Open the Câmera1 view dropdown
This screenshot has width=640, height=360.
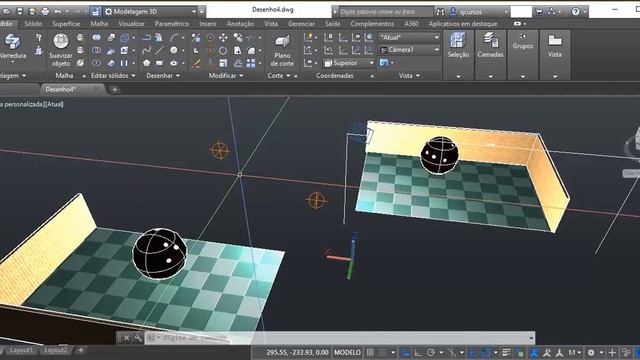tap(409, 50)
